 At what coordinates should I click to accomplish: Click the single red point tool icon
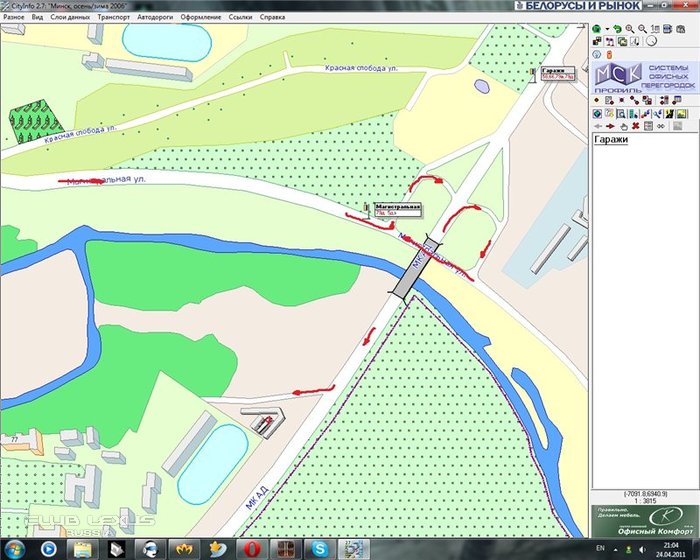[597, 101]
